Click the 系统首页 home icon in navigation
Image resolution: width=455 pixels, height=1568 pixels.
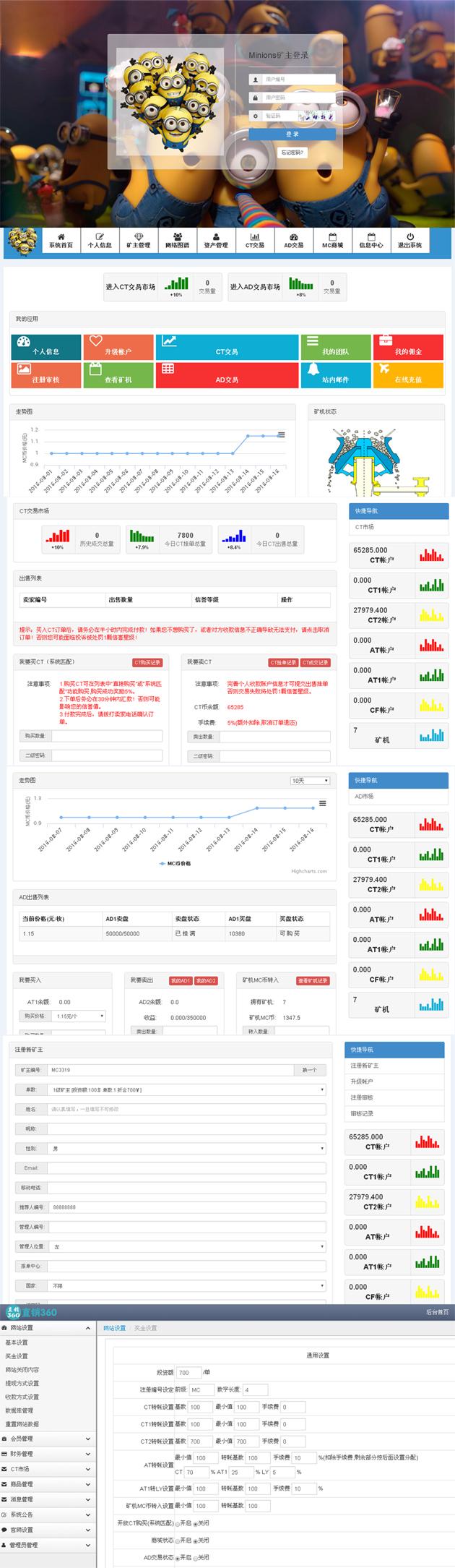(x=61, y=236)
